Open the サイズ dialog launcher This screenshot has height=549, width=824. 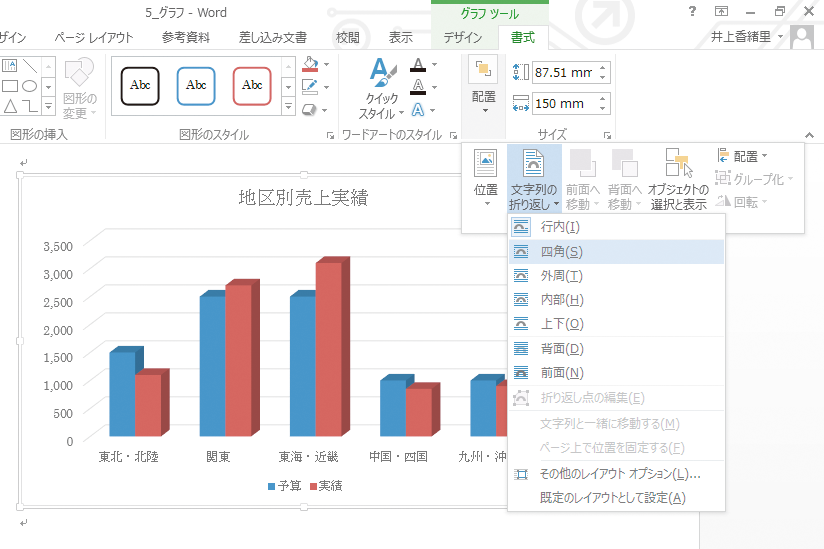[607, 136]
